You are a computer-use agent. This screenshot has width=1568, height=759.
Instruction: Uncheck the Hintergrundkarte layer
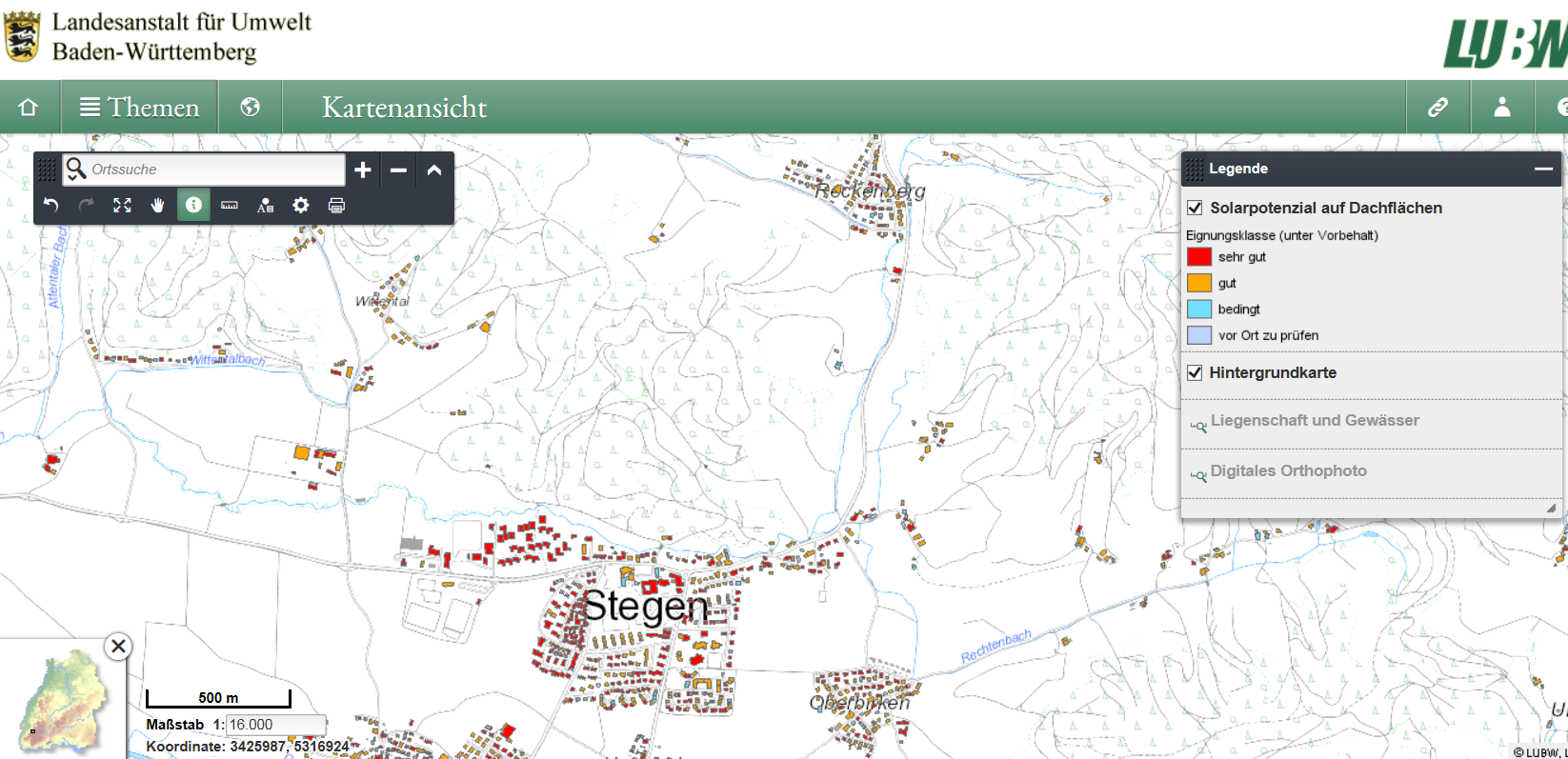coord(1195,372)
